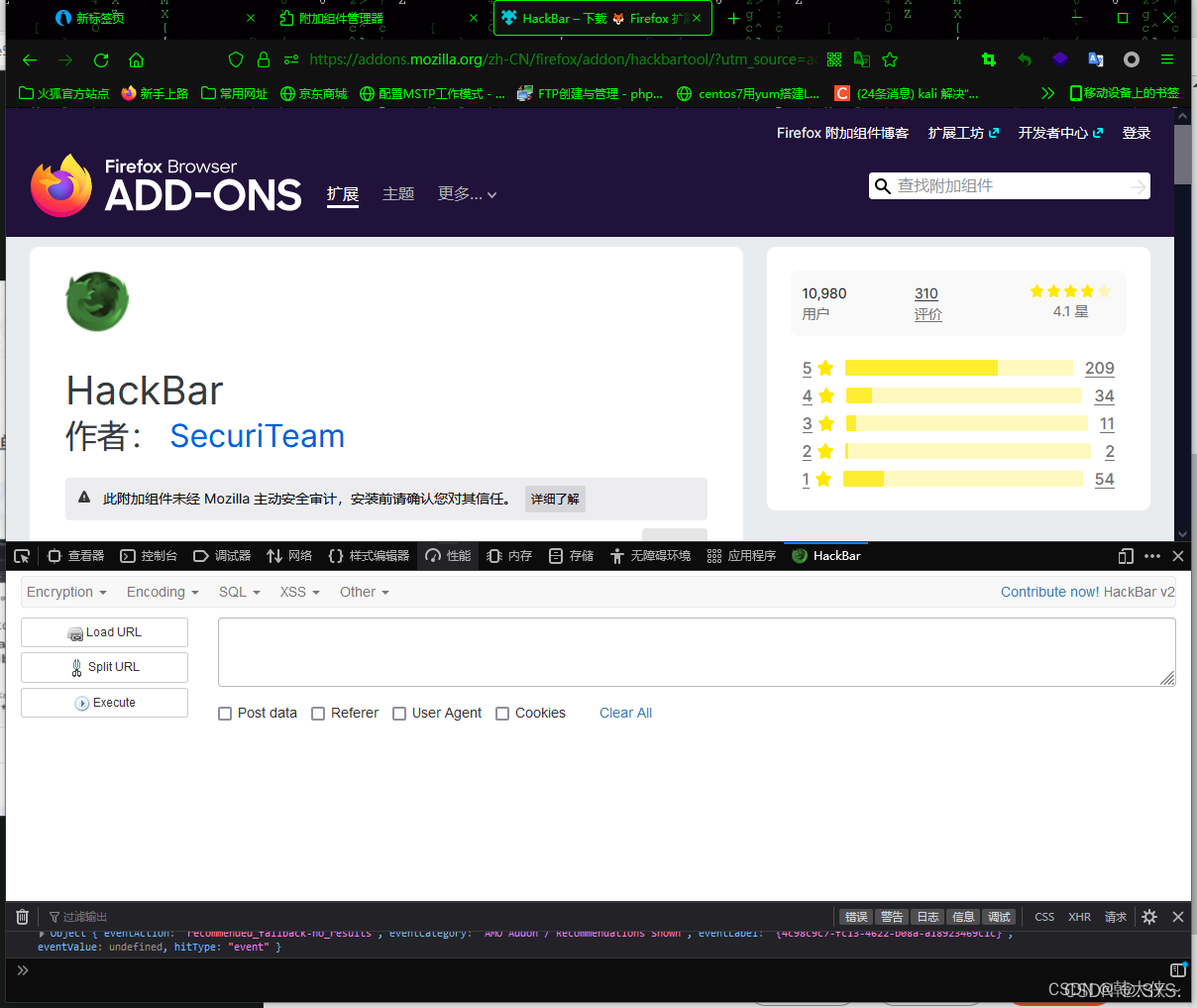Screen dimensions: 1197x1008
Task: Open the XSS dropdown in HackBar
Action: pyautogui.click(x=299, y=592)
